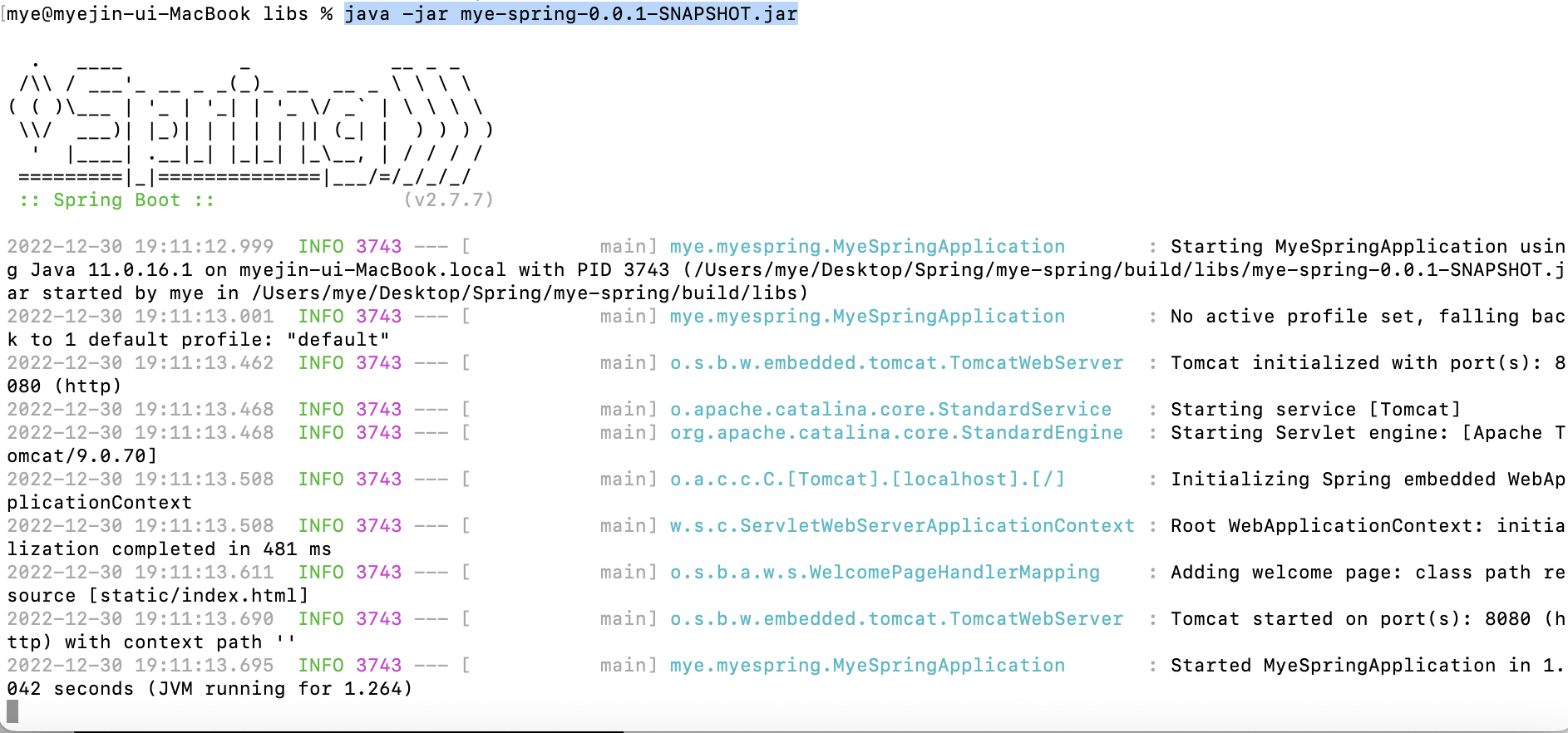Click logger o.apache.catalina.core.StandardService
This screenshot has height=733, width=1568.
tap(890, 410)
